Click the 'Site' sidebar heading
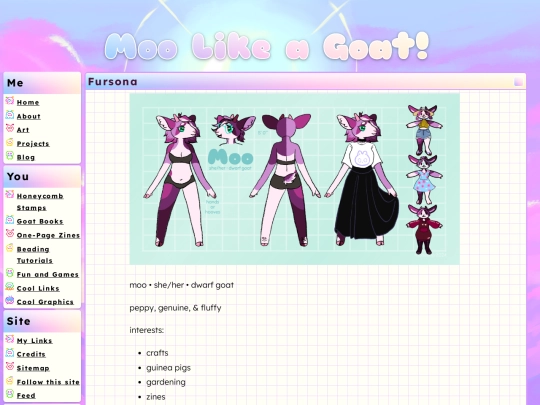This screenshot has height=405, width=540. tap(18, 321)
